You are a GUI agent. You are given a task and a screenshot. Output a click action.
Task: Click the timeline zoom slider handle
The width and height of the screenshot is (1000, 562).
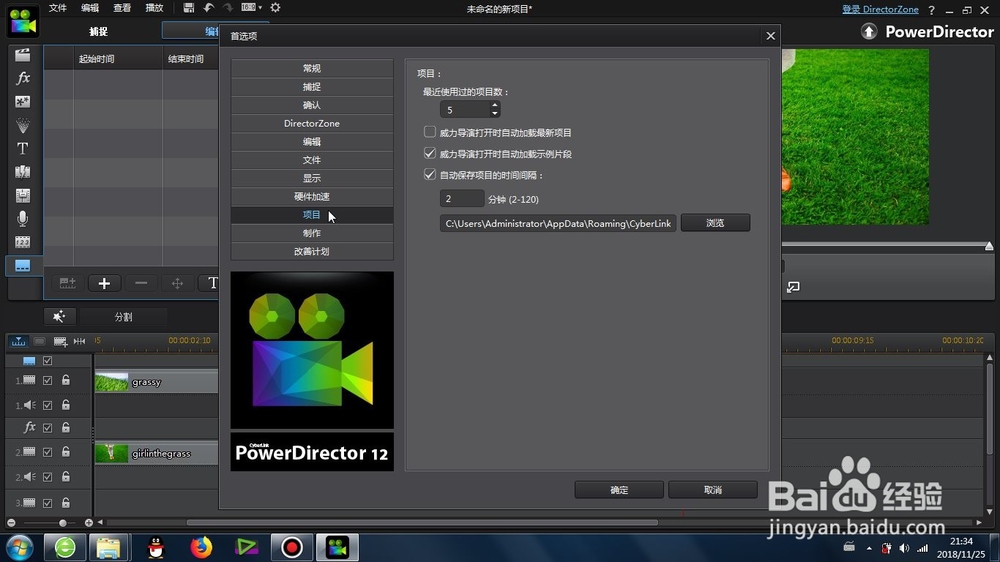(62, 522)
